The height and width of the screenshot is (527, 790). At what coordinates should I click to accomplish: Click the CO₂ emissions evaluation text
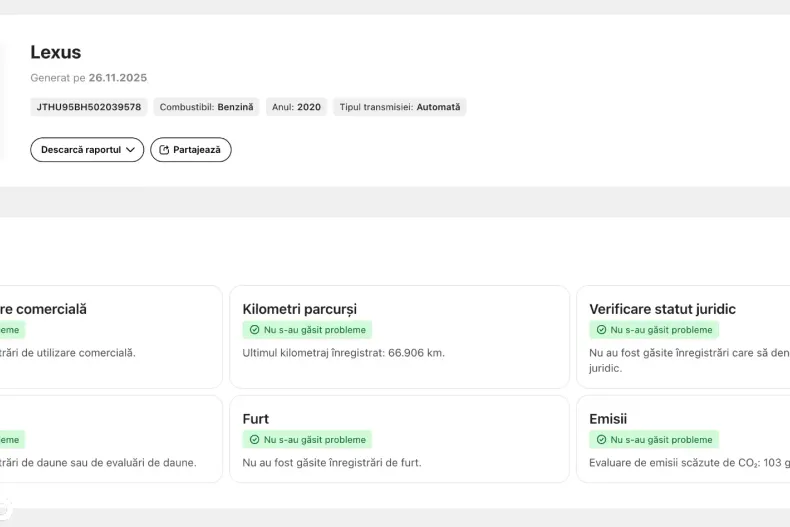click(x=688, y=463)
